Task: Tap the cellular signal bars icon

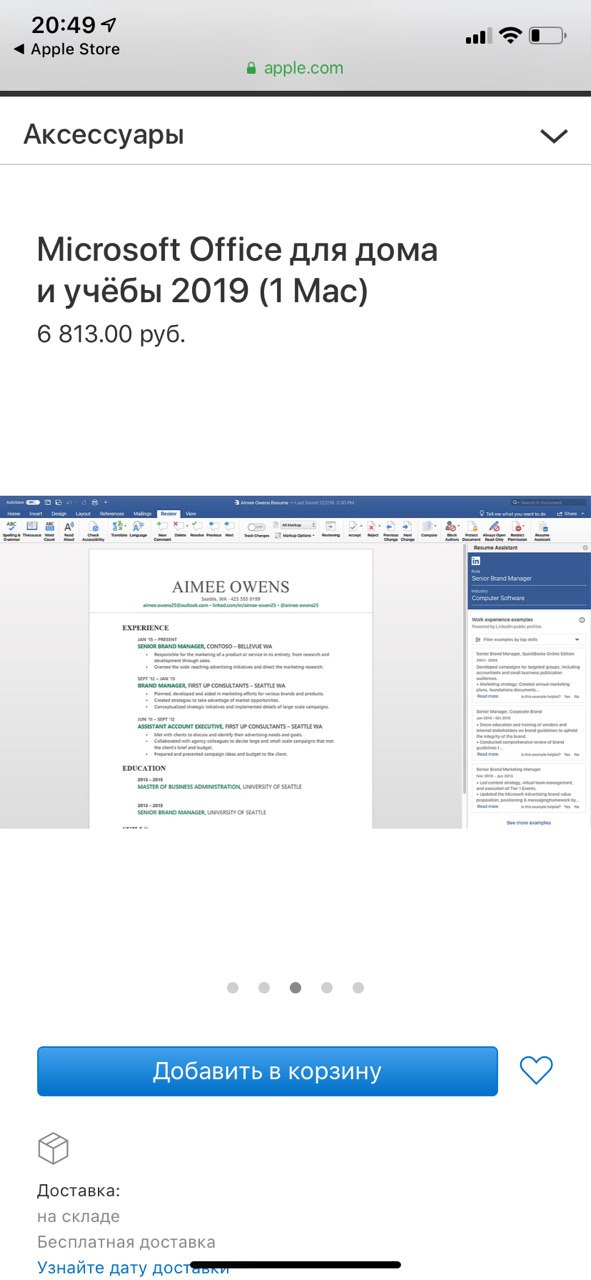Action: pyautogui.click(x=479, y=36)
